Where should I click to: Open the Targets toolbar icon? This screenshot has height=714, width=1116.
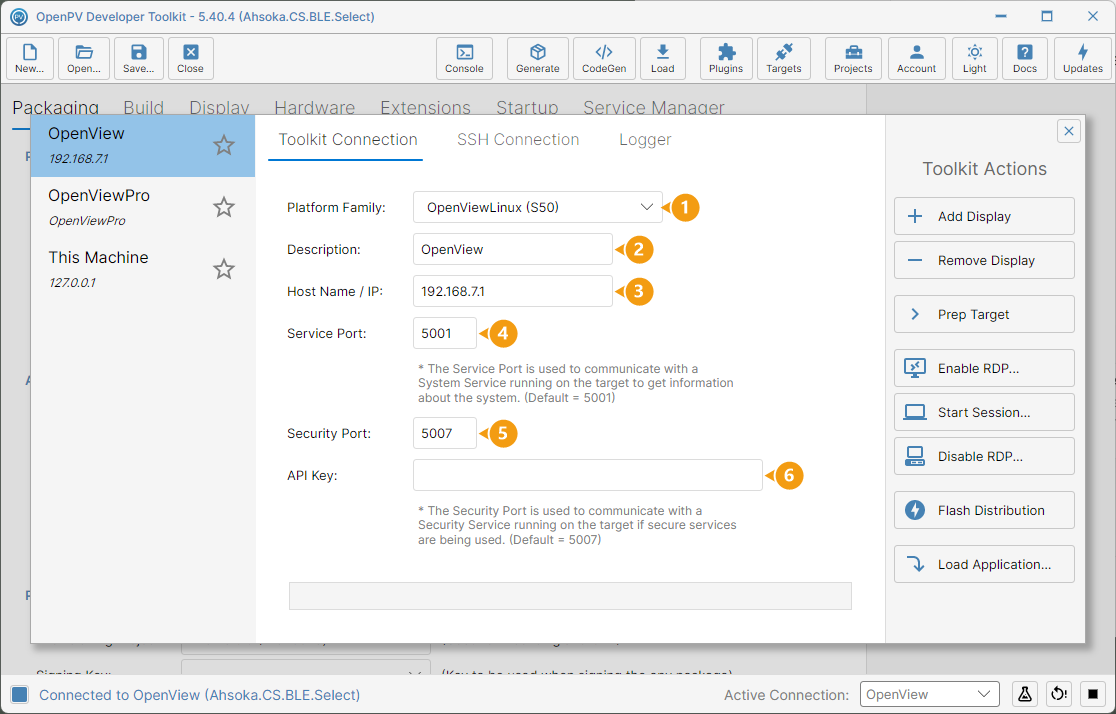coord(784,58)
